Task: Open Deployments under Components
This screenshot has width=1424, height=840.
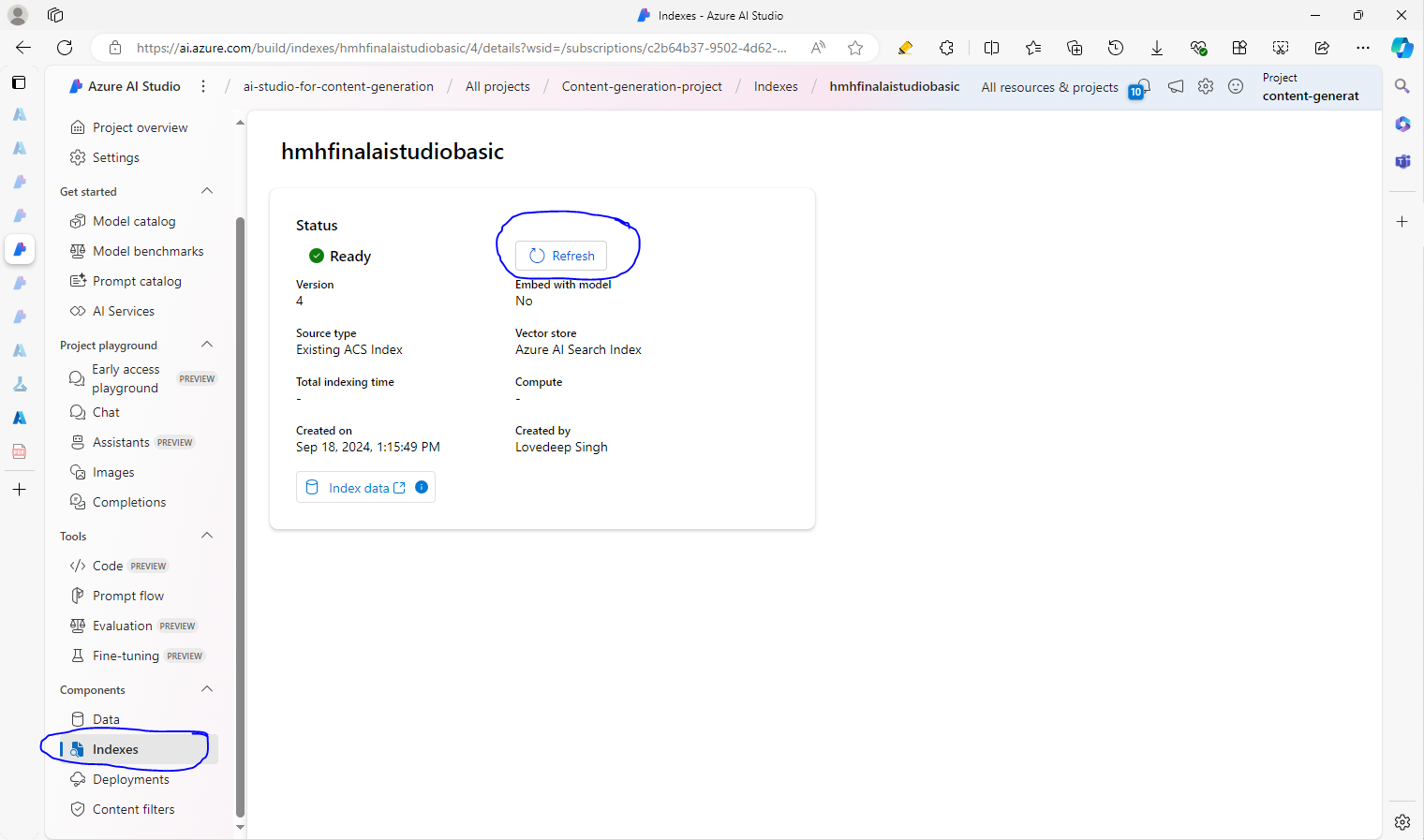Action: 130,778
